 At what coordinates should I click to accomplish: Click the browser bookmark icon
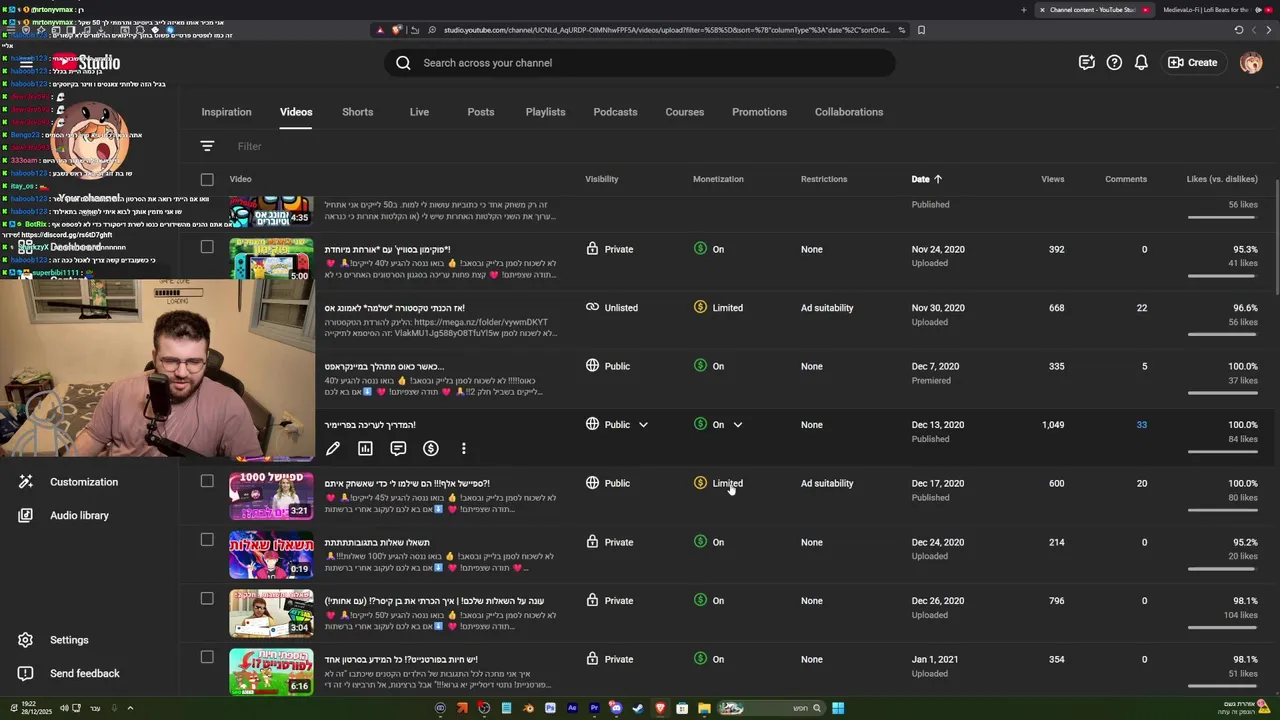point(921,30)
